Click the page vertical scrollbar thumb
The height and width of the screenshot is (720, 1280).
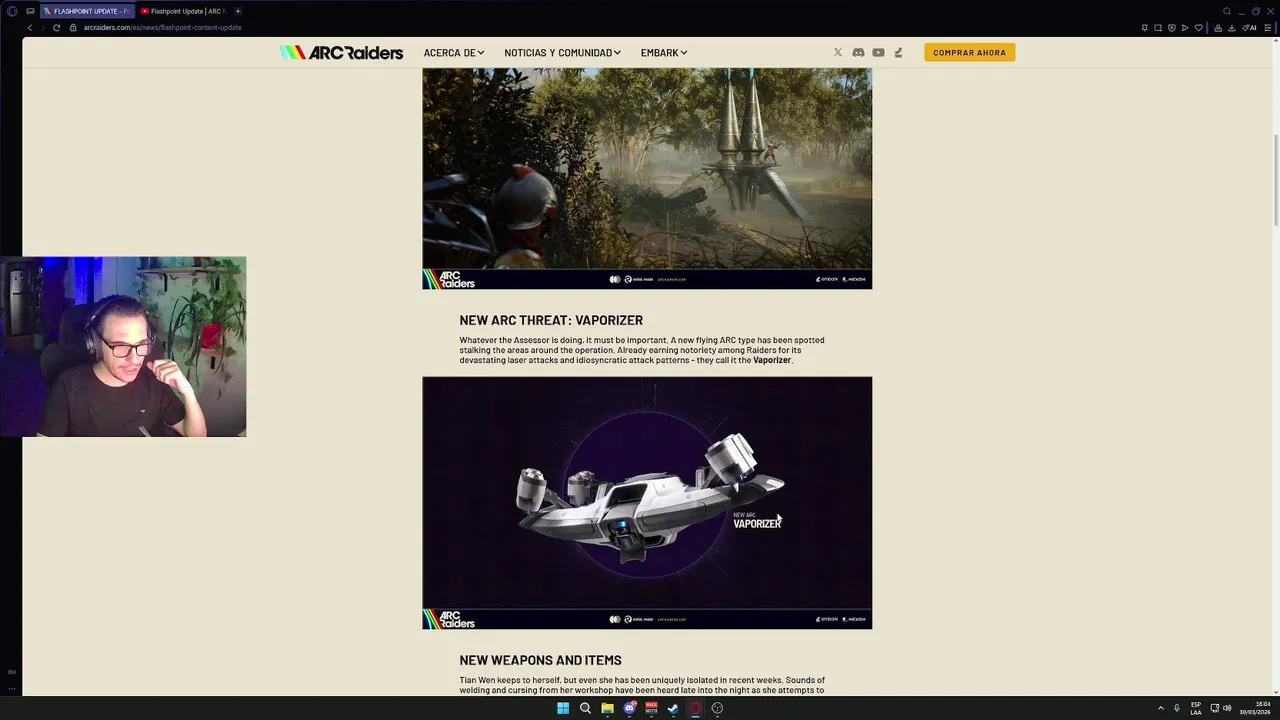pos(1276,180)
